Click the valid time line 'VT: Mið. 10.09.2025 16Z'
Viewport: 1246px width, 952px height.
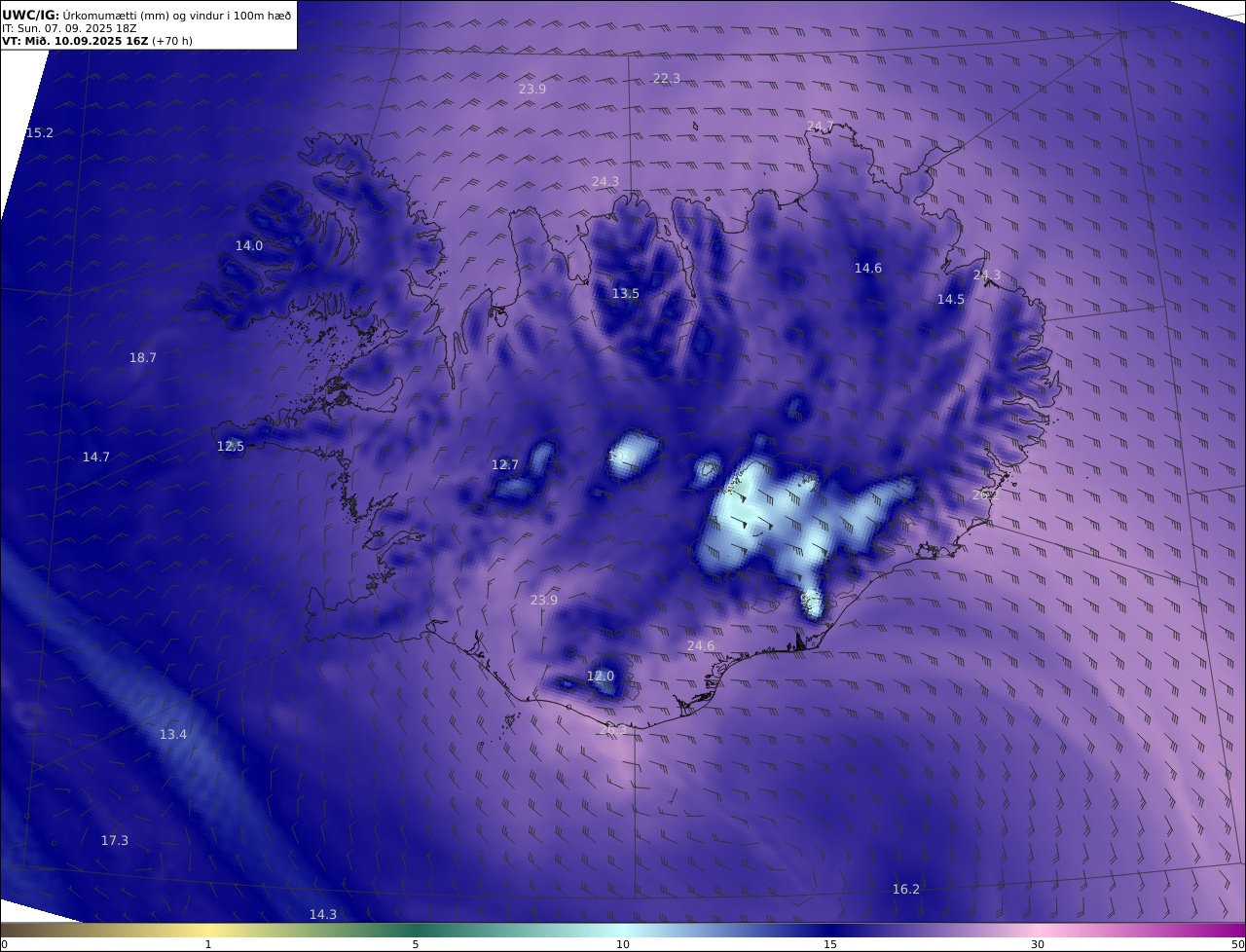coord(75,42)
